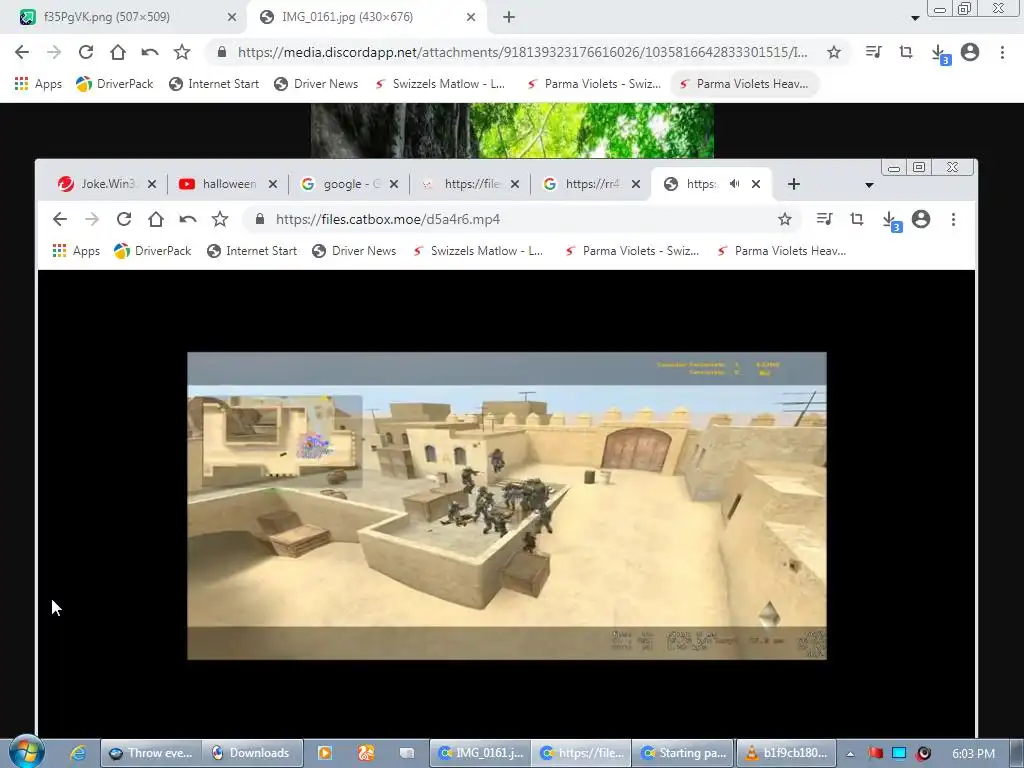Open tab search dropdown in front window

click(x=869, y=185)
